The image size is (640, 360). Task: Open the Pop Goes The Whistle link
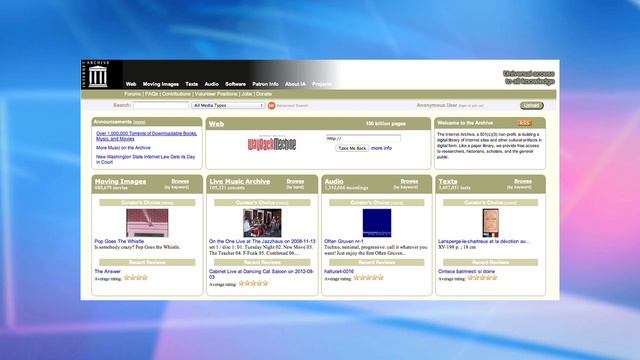(x=119, y=241)
